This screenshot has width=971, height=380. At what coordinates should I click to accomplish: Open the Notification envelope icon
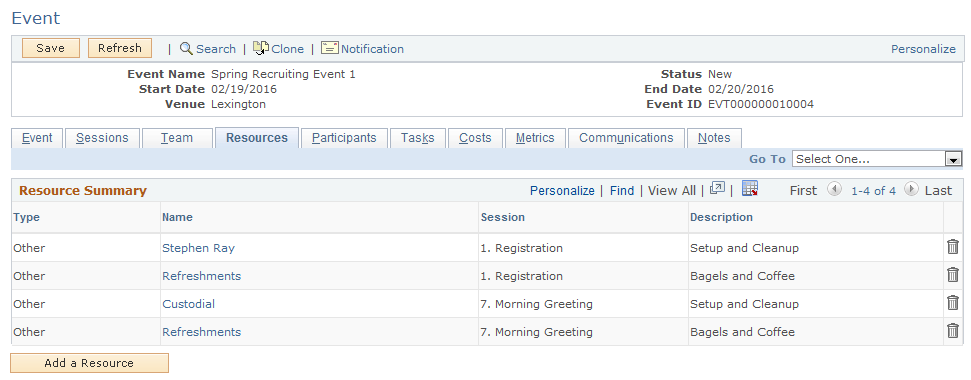point(329,48)
